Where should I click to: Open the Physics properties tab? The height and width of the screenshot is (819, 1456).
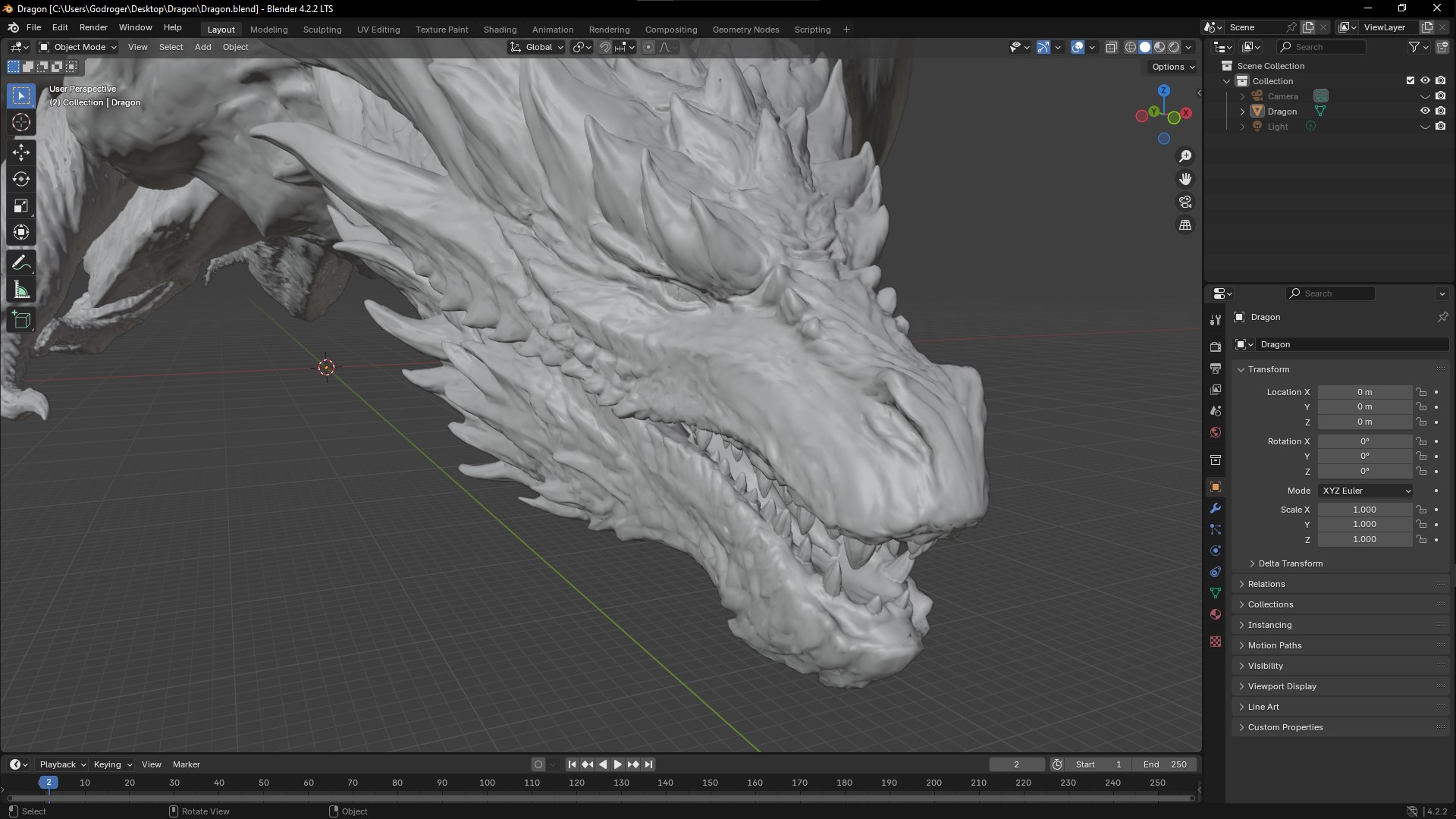(1216, 551)
